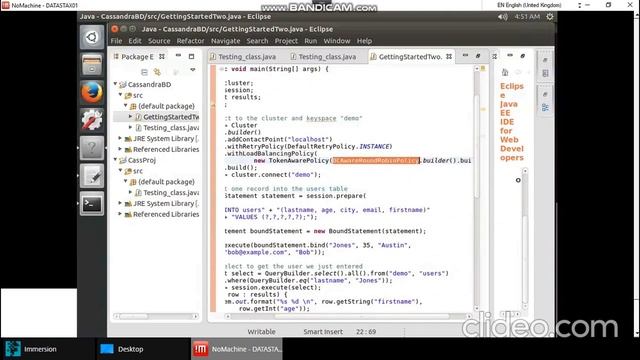Maximize the editor area
The width and height of the screenshot is (640, 360).
coord(478,56)
